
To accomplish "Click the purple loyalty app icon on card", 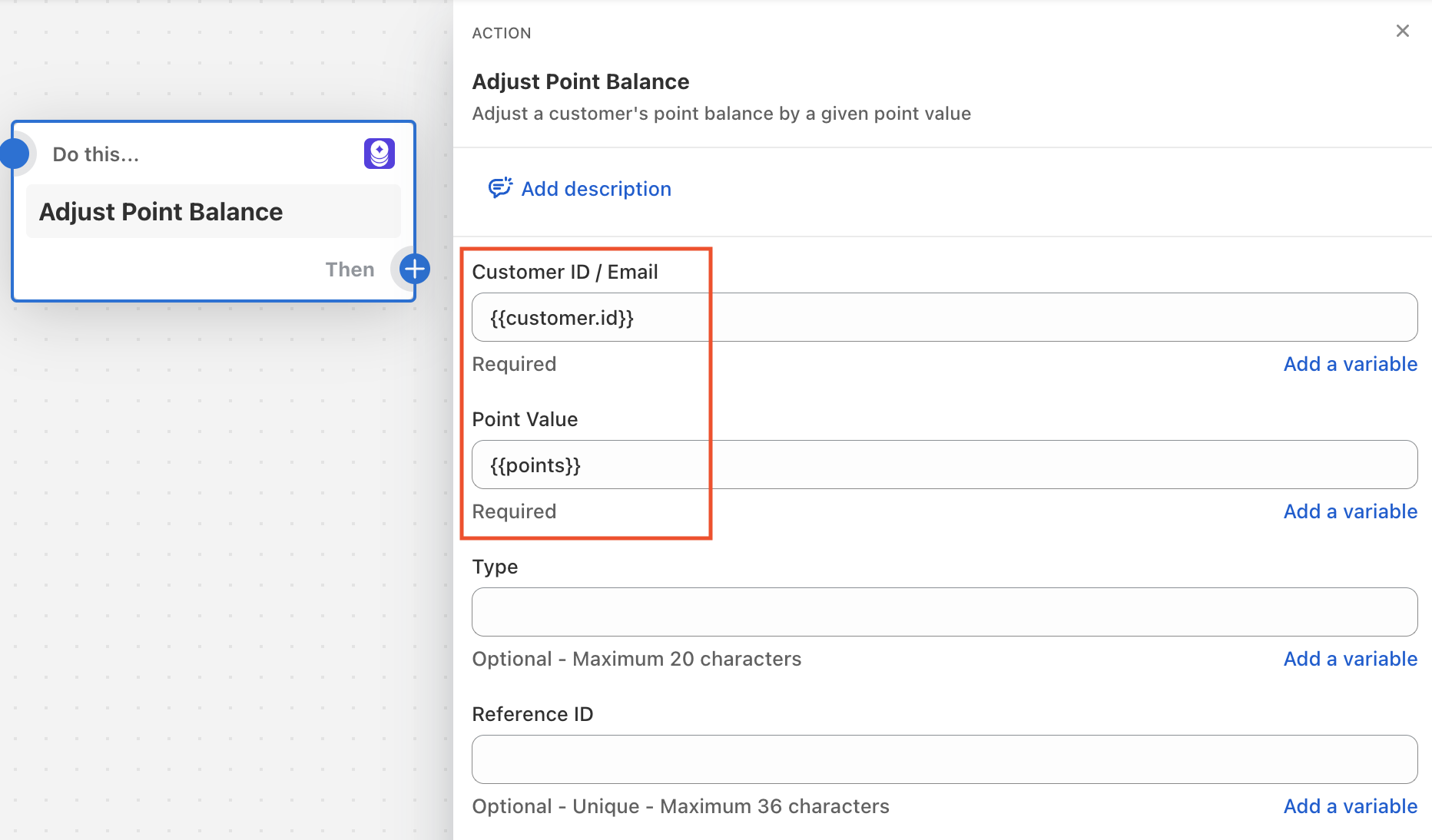I will pos(380,154).
